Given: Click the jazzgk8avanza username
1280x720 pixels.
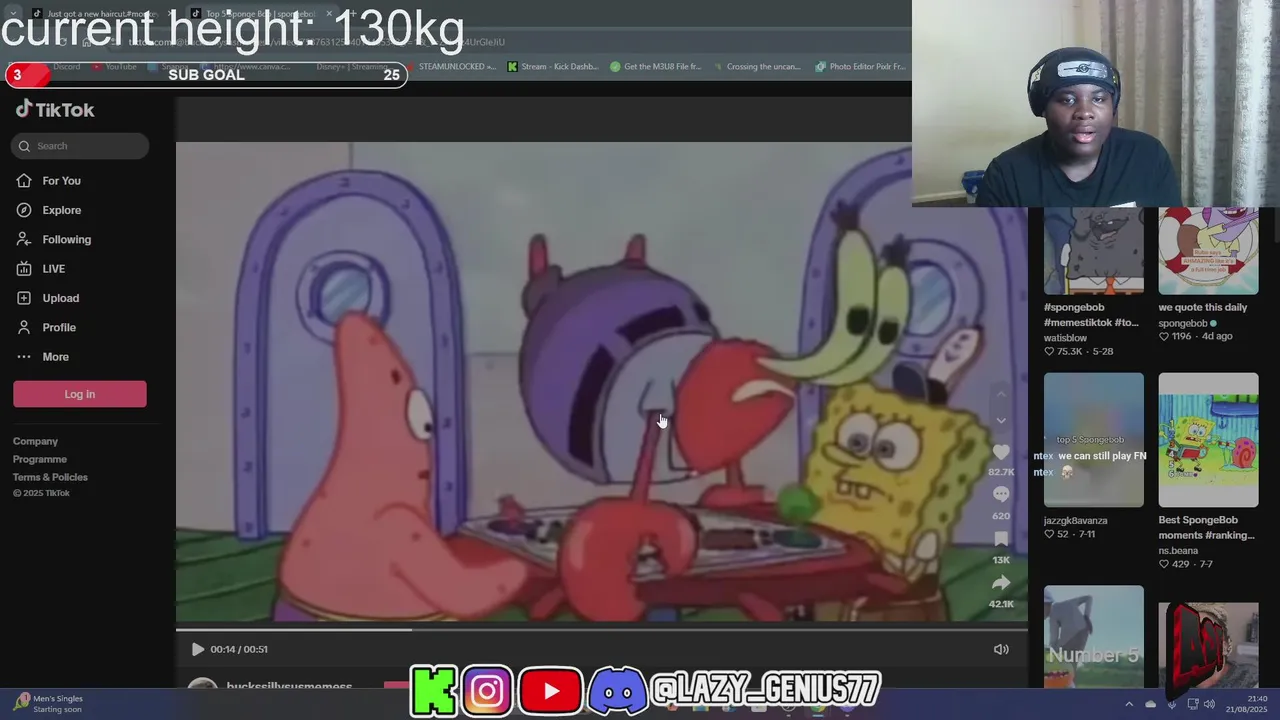Looking at the screenshot, I should 1076,521.
